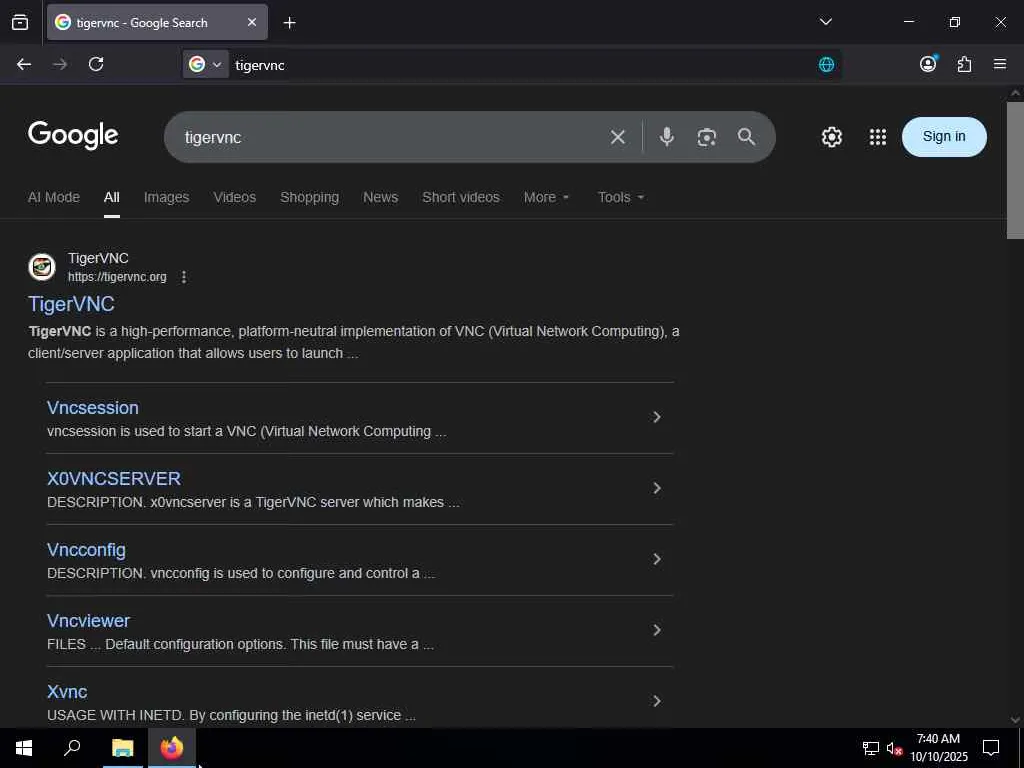Open Google quick settings gear
Screen dimensions: 1024x768
831,137
